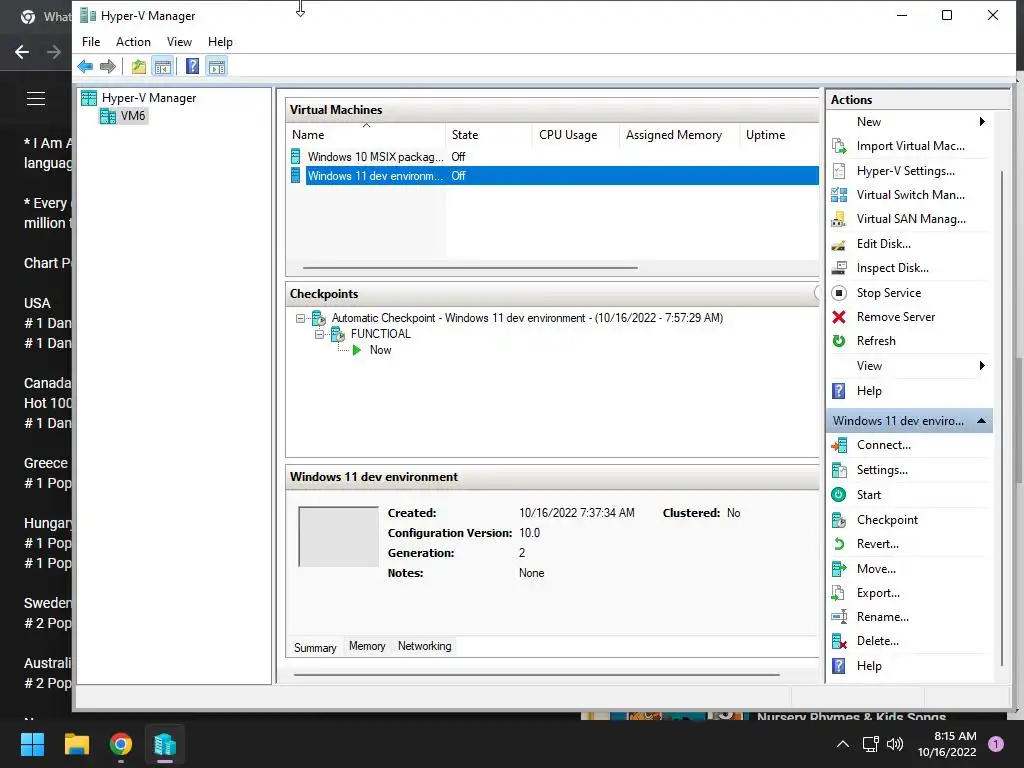
Task: Click Help under the VM6 server actions
Action: (869, 391)
